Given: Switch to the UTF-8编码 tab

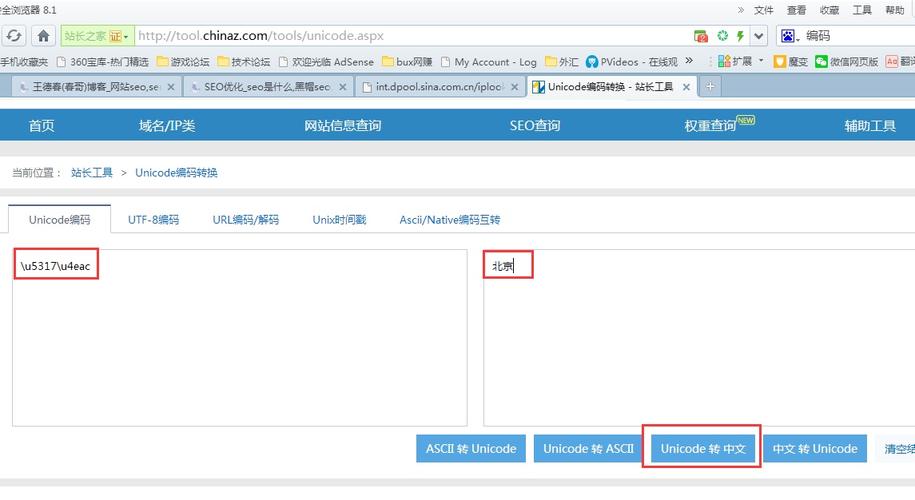Looking at the screenshot, I should (x=153, y=220).
